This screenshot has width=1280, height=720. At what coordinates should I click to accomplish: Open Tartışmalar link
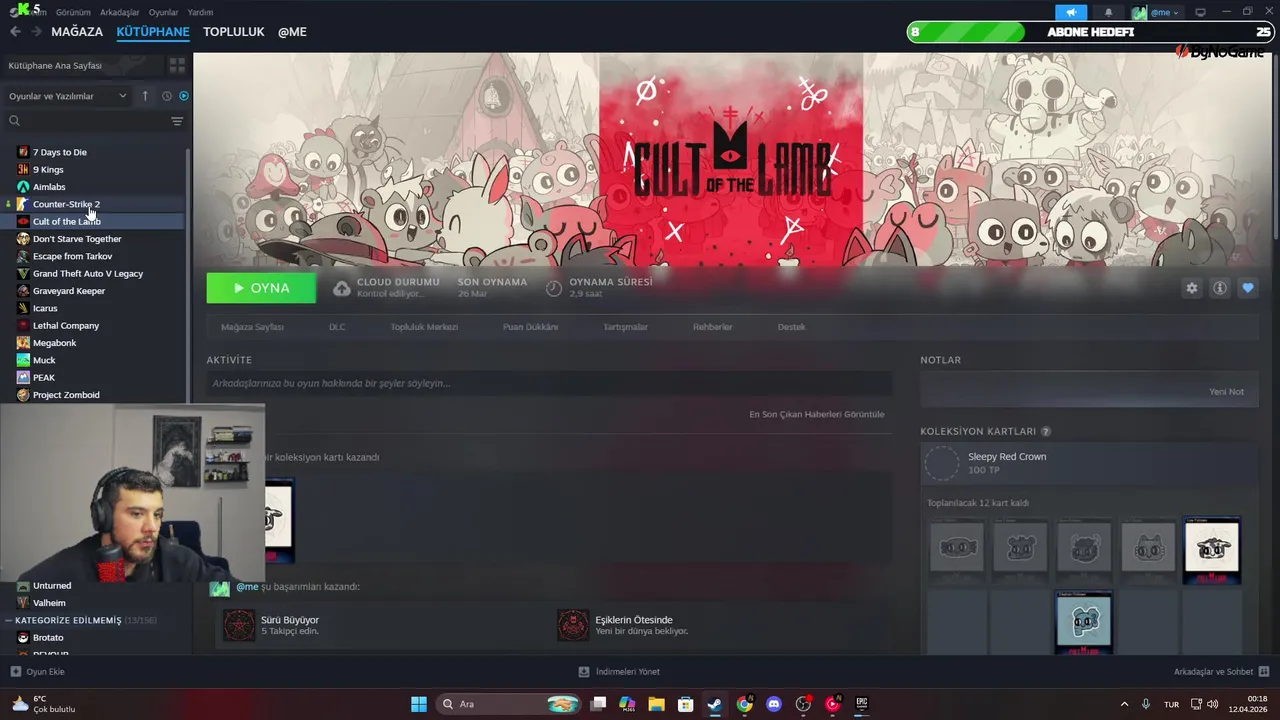[x=625, y=327]
